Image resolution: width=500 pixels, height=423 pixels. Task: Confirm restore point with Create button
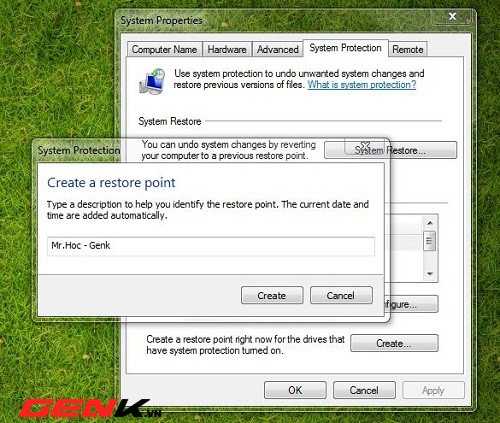pos(272,295)
